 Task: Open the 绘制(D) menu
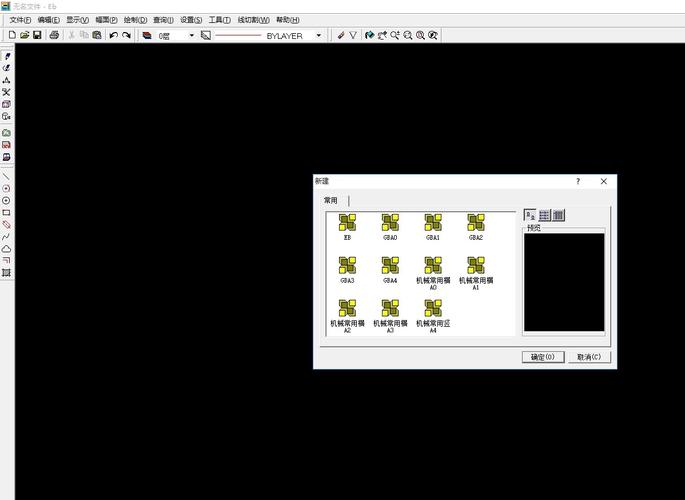point(135,20)
